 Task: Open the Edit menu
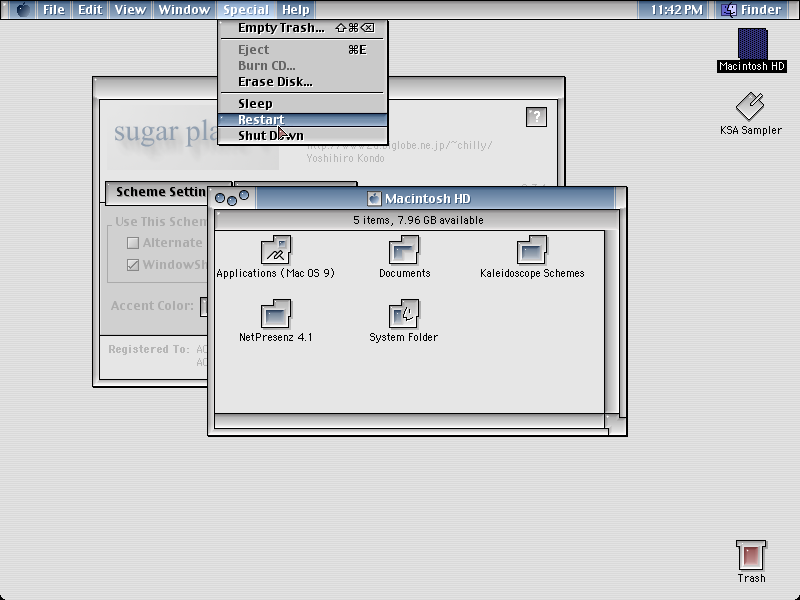point(90,10)
